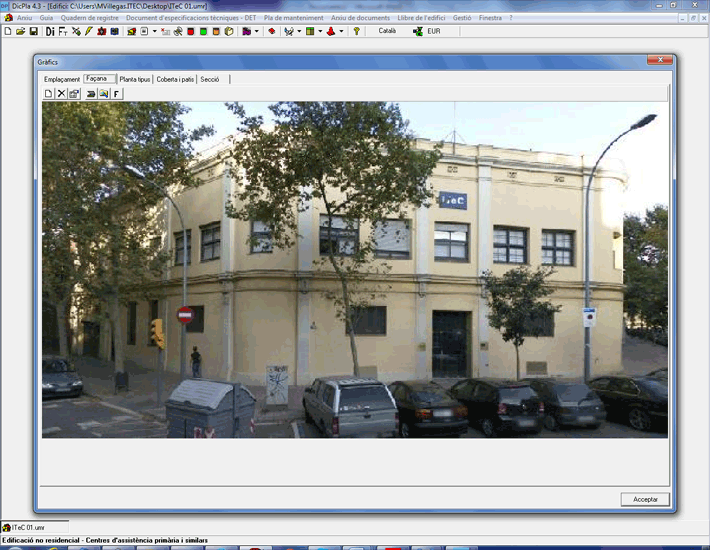Click the yellow cube icon in toolbar
The width and height of the screenshot is (710, 550).
click(x=229, y=31)
